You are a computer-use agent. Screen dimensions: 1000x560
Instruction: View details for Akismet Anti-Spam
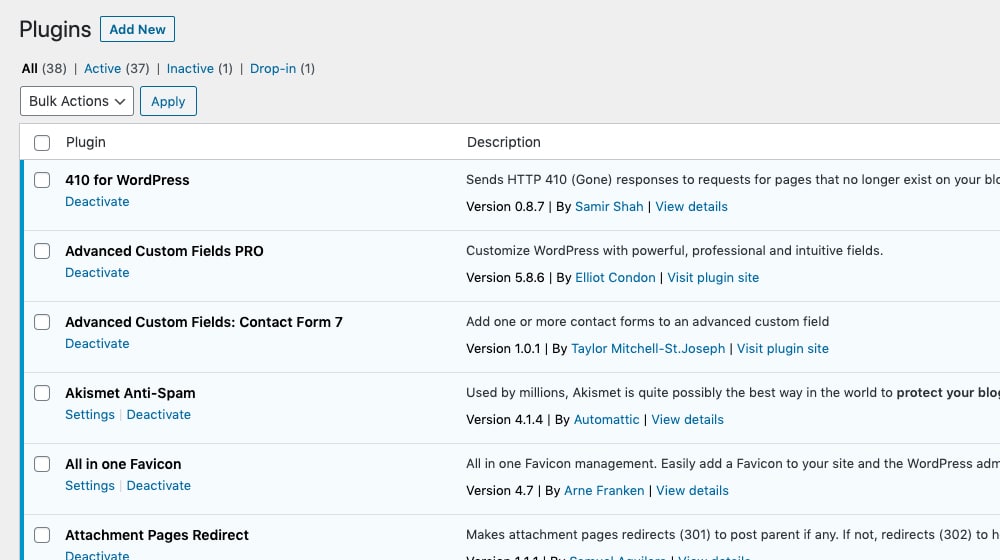[688, 420]
